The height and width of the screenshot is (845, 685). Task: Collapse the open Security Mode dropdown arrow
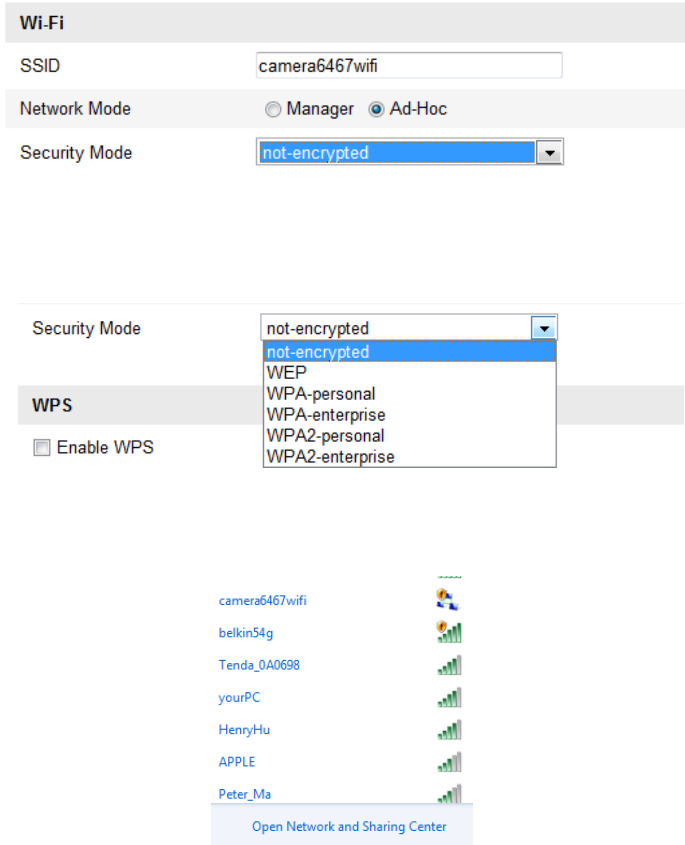544,328
